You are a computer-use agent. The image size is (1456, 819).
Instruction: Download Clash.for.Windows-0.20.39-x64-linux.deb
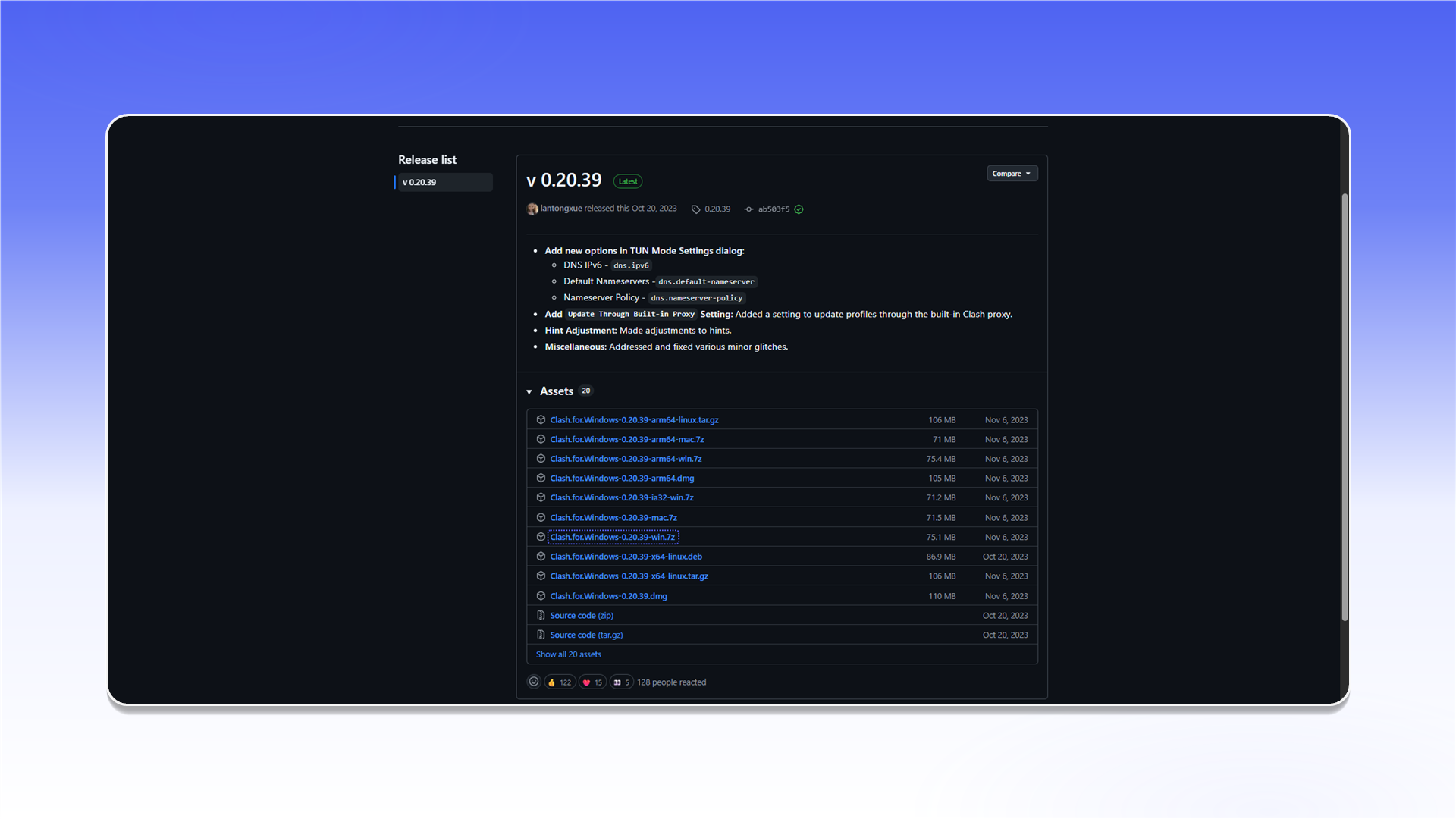pos(626,557)
